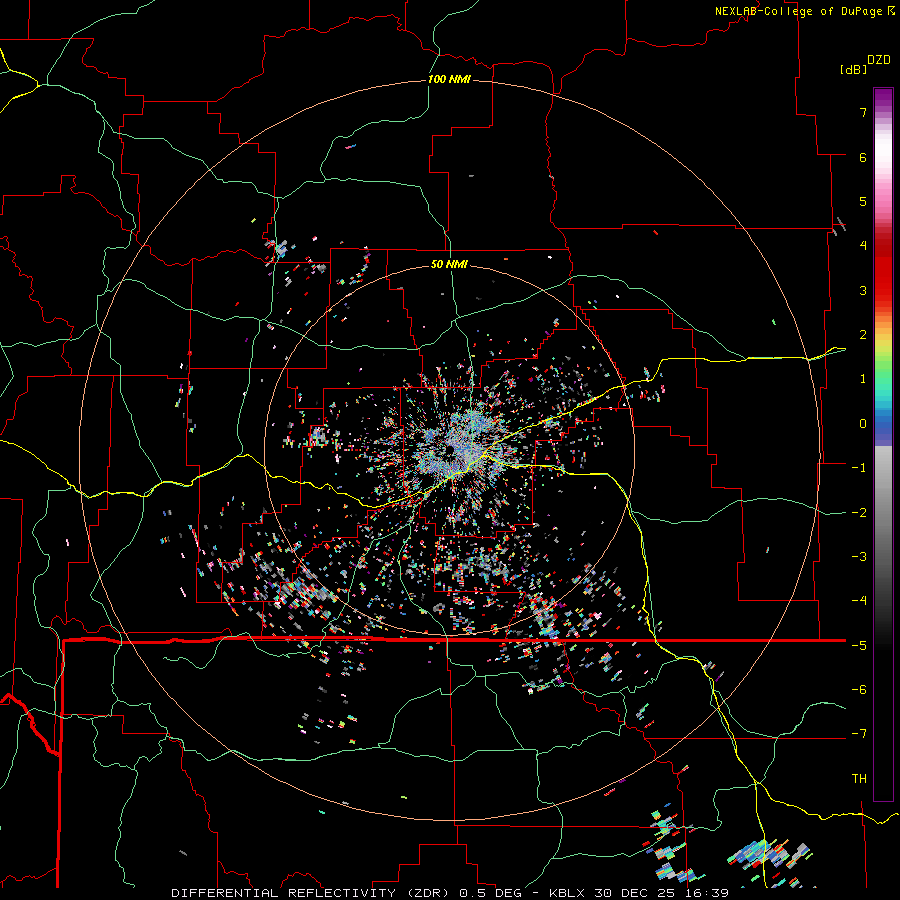The image size is (900, 900).
Task: Click the 3 dB label on the color scale
Action: pos(863,290)
